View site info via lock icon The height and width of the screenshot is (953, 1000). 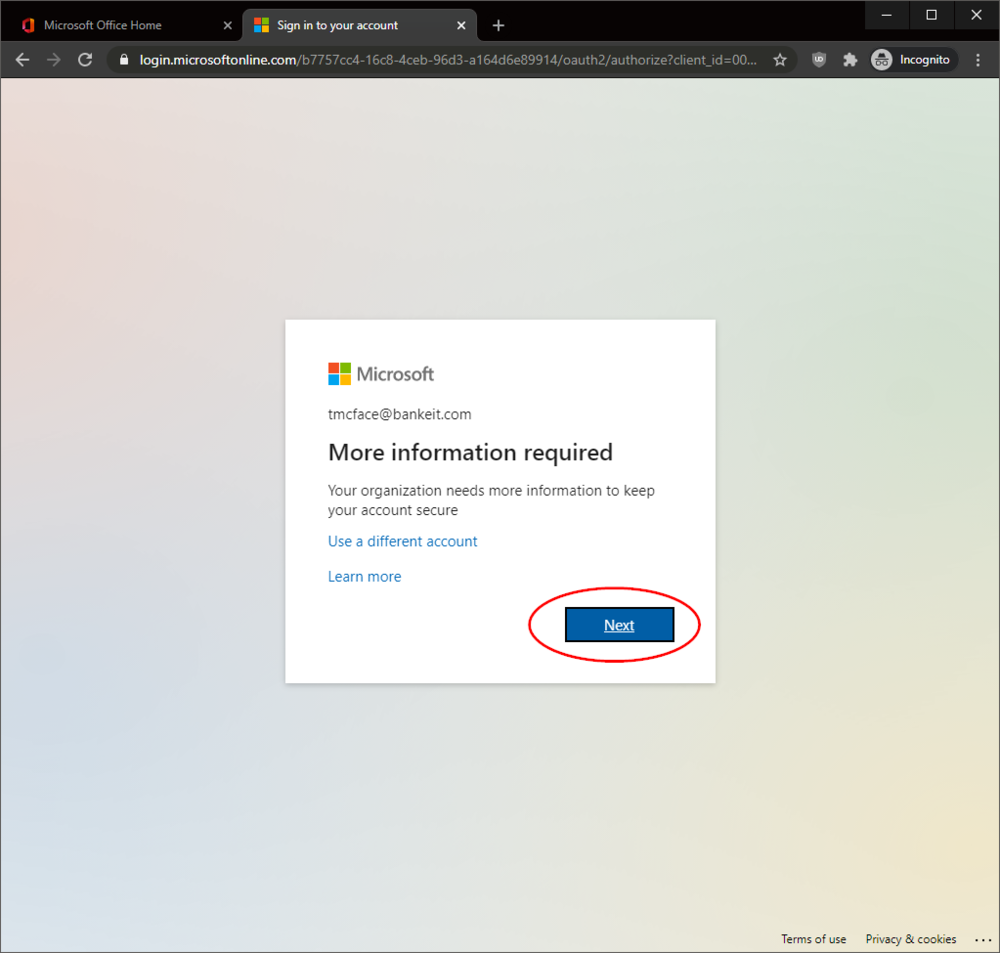pos(124,60)
